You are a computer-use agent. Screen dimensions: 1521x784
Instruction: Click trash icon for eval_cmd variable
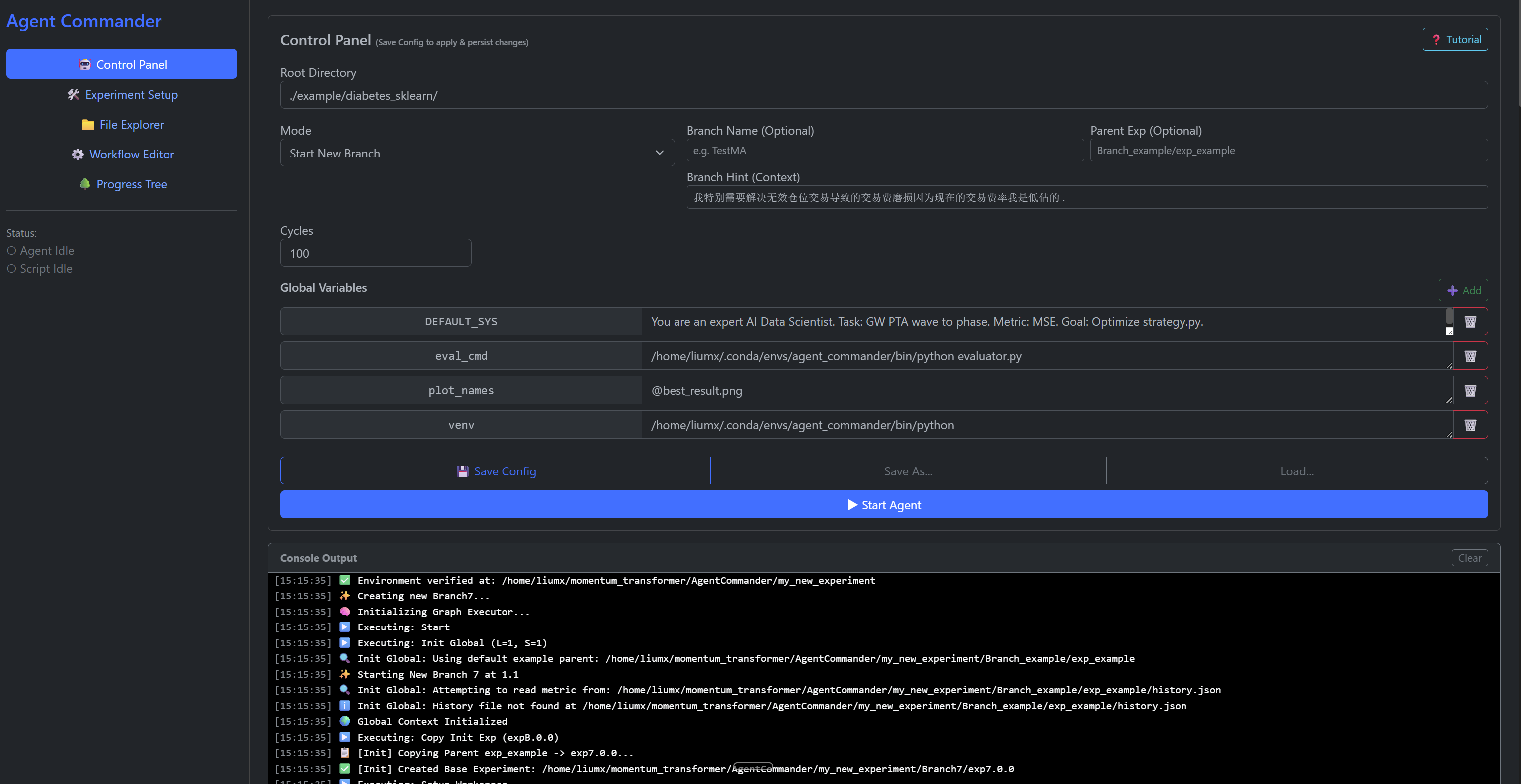(1470, 356)
